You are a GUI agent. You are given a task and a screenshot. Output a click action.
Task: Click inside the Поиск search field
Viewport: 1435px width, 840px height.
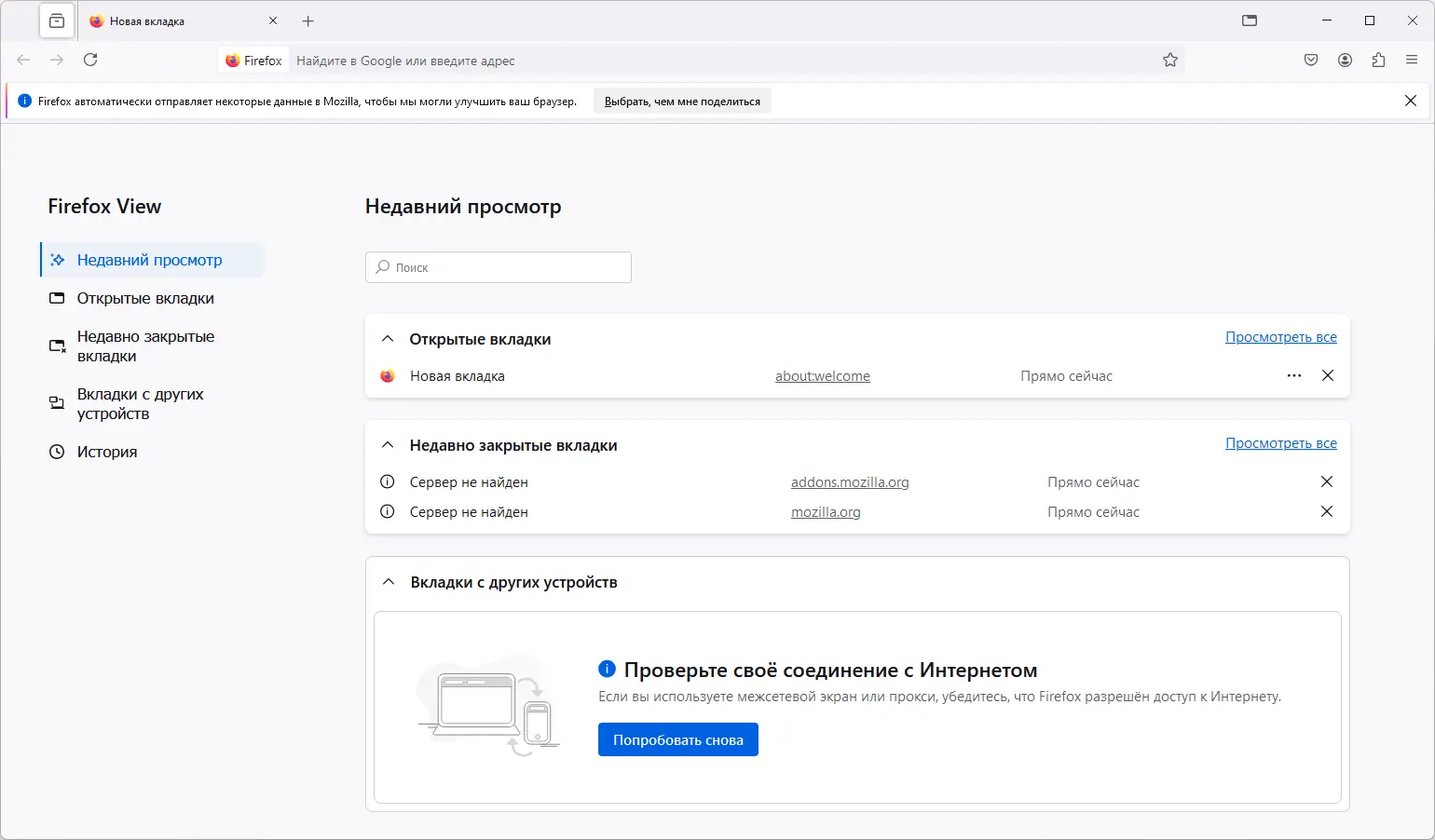click(x=498, y=267)
